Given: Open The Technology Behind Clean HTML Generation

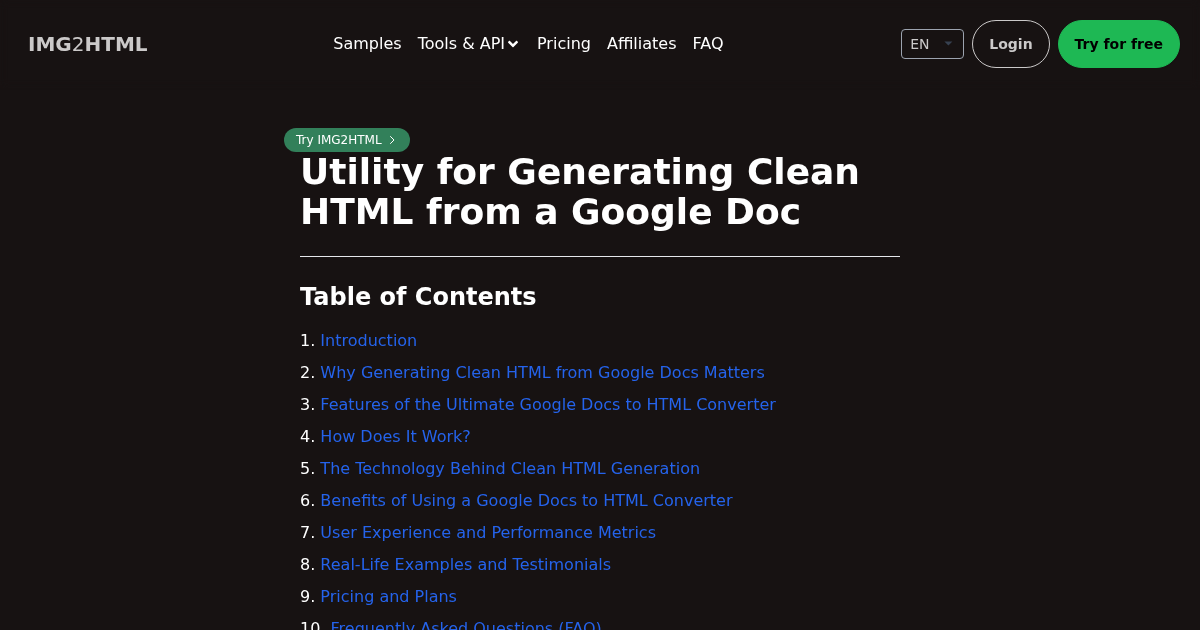Looking at the screenshot, I should [510, 468].
